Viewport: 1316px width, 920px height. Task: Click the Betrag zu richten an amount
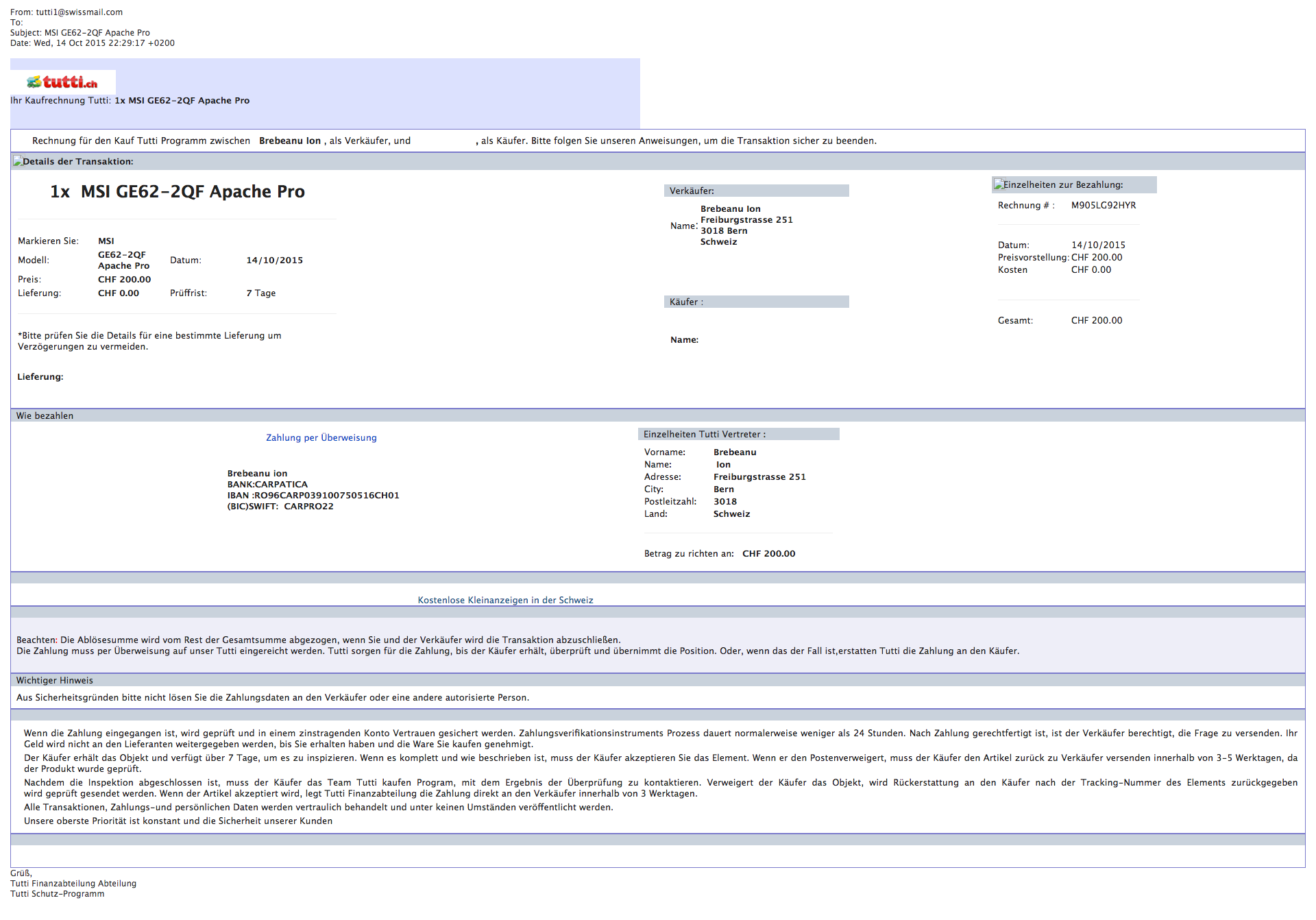click(768, 554)
